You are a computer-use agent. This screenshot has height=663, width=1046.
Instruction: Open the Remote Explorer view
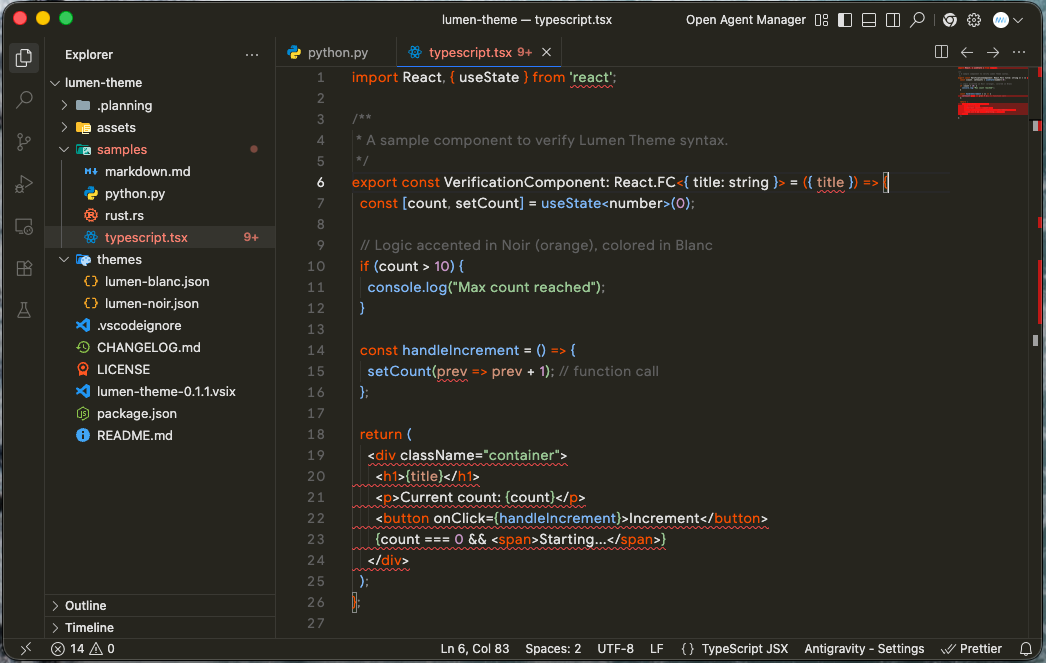(24, 227)
